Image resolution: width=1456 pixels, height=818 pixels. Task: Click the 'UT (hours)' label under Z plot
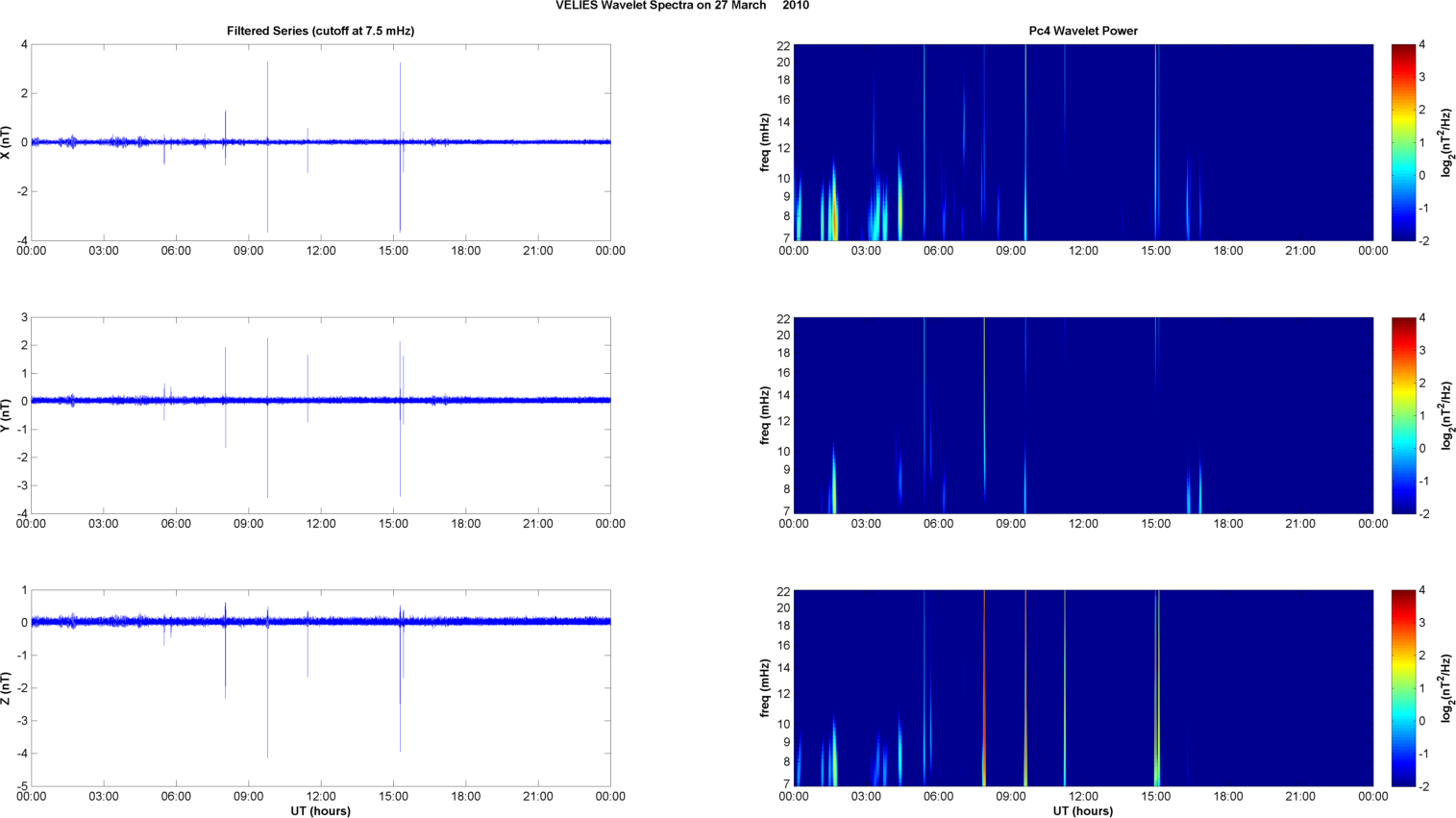(x=320, y=811)
